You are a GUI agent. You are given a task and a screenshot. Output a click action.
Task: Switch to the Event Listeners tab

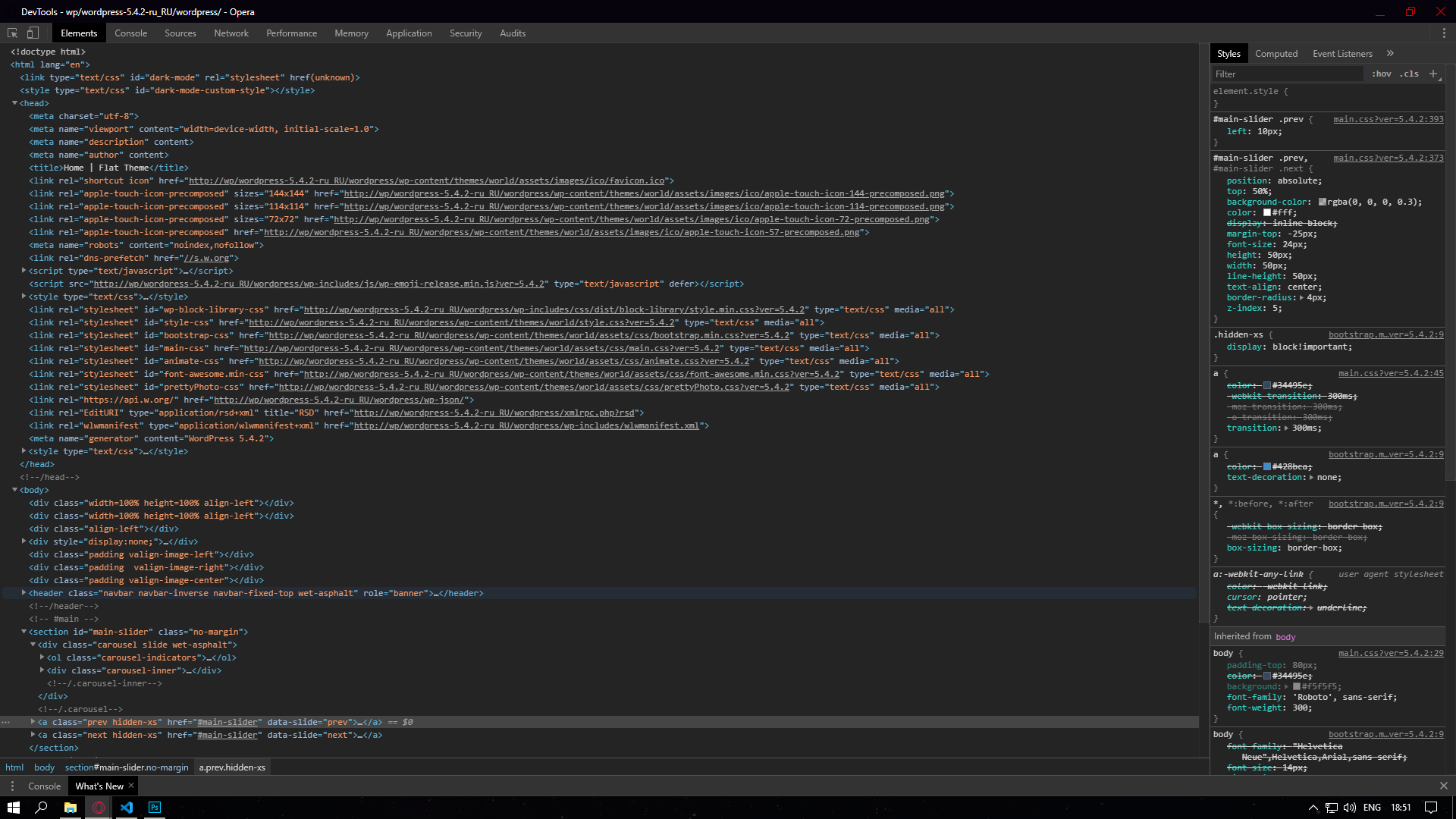(x=1342, y=53)
